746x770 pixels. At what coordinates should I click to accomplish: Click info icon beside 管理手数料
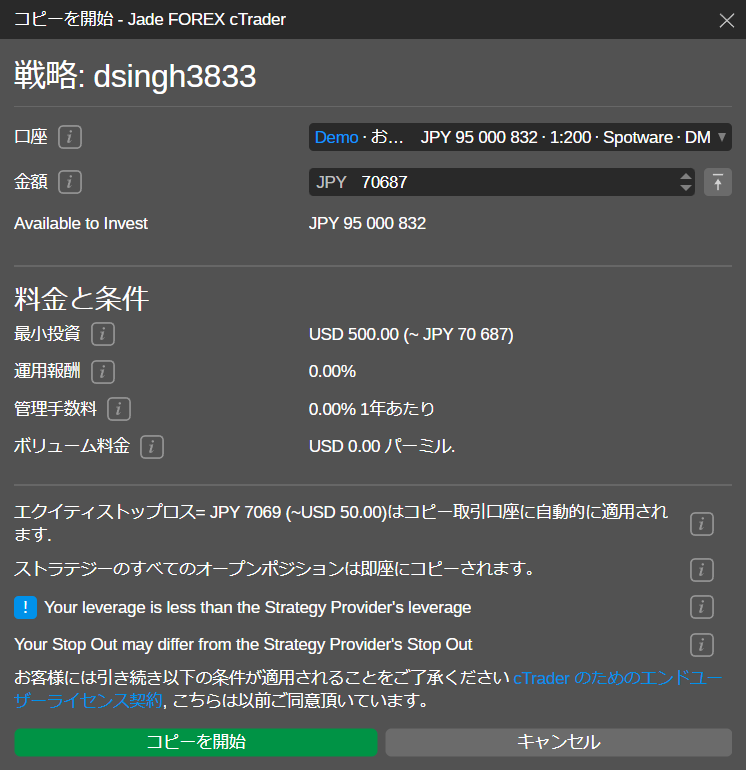click(119, 409)
